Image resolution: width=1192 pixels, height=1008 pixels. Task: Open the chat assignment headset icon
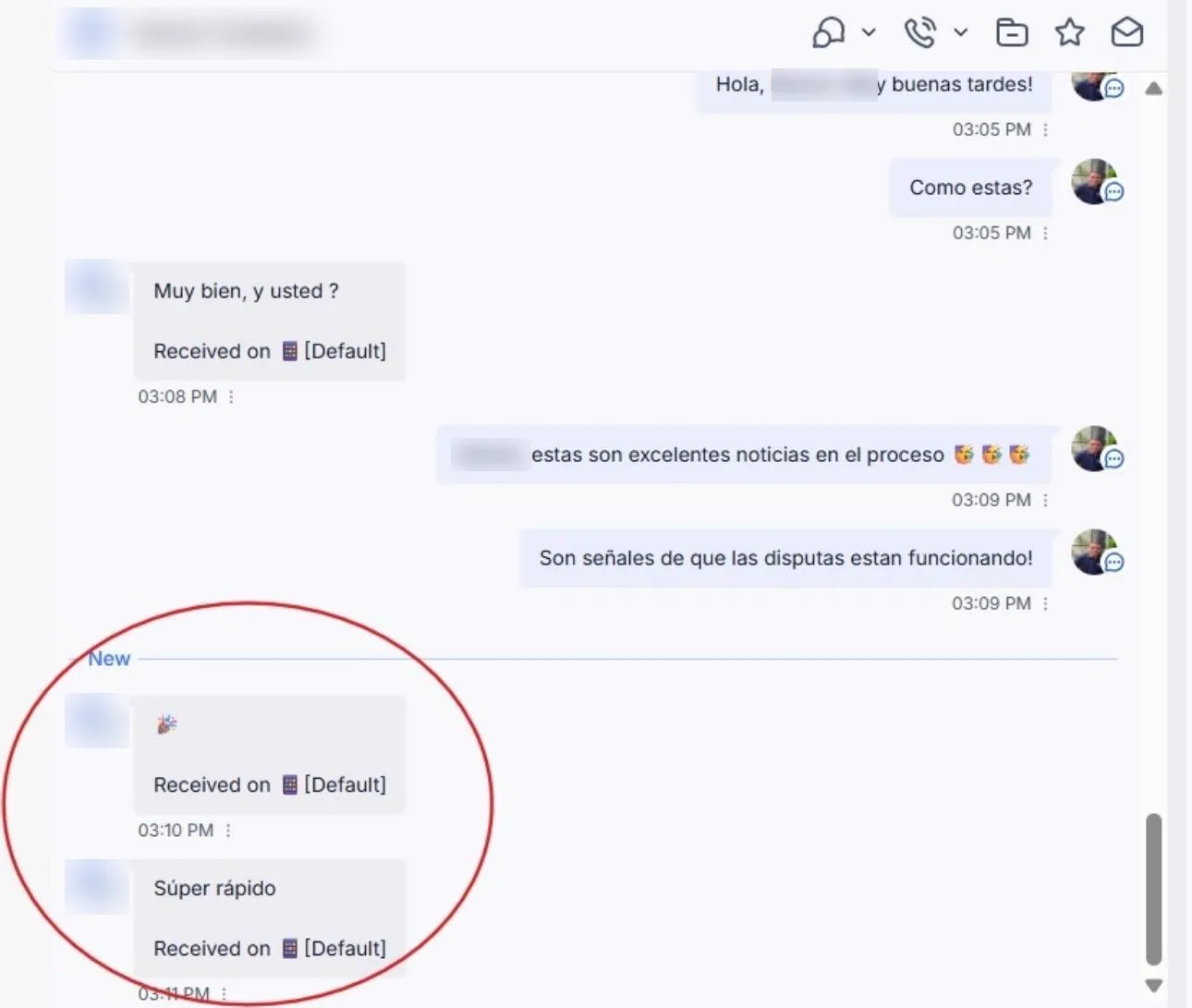point(829,33)
